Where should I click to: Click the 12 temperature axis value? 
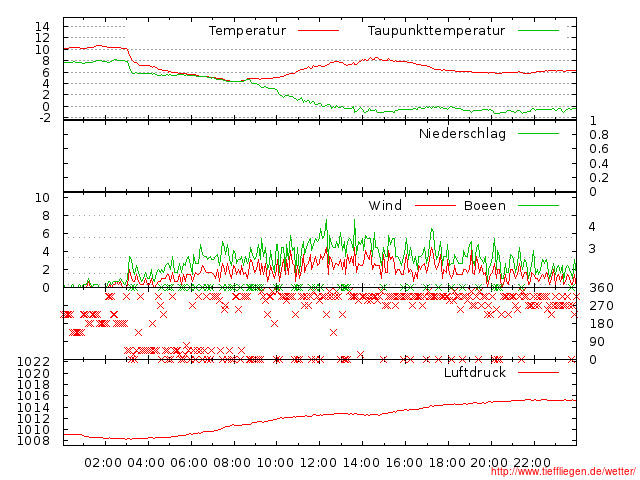click(x=42, y=38)
